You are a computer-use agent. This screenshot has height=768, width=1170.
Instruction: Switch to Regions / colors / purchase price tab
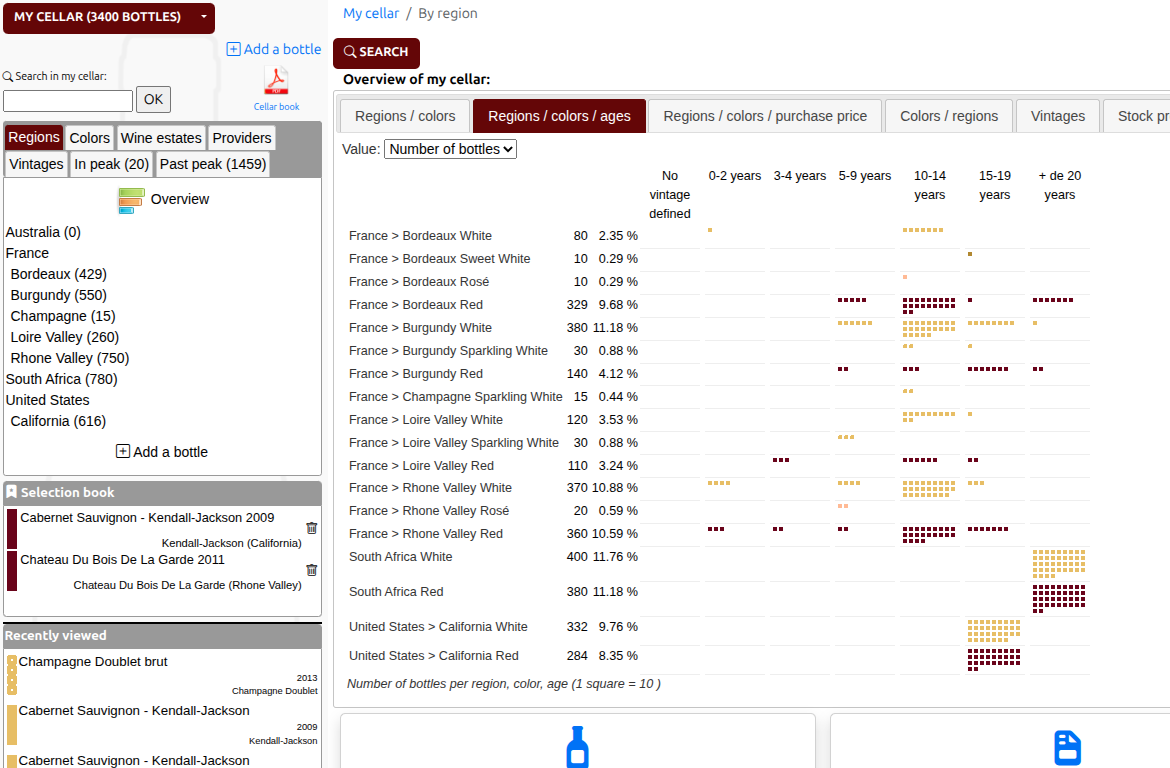click(765, 115)
